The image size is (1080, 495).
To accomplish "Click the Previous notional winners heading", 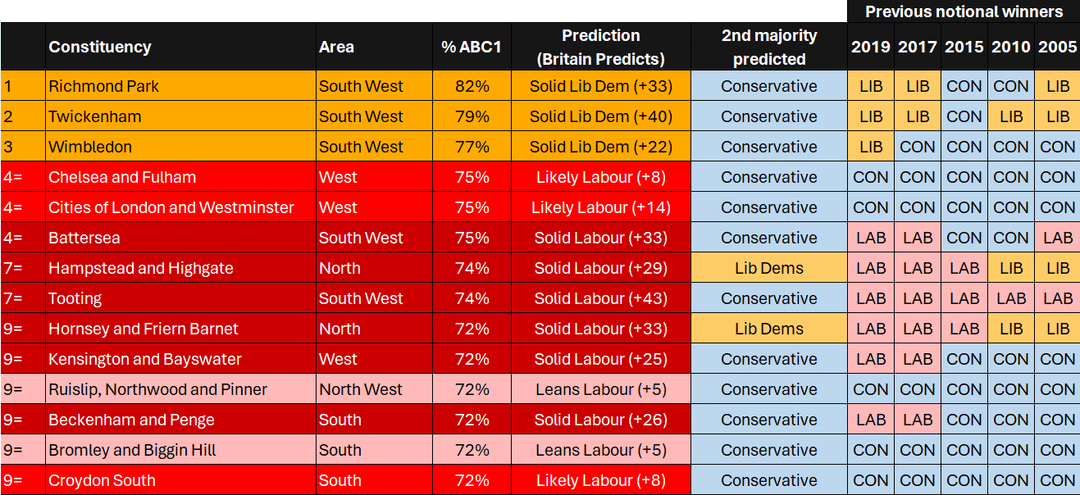I will point(963,12).
